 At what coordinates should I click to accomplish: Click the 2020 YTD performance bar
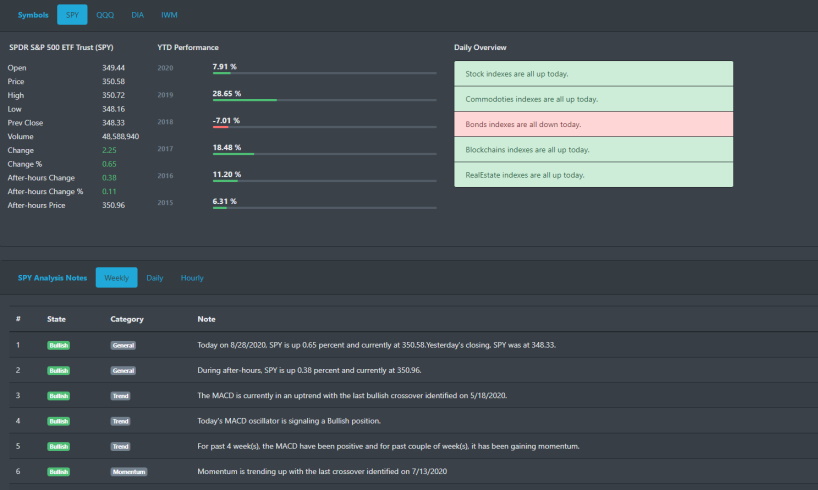[324, 73]
